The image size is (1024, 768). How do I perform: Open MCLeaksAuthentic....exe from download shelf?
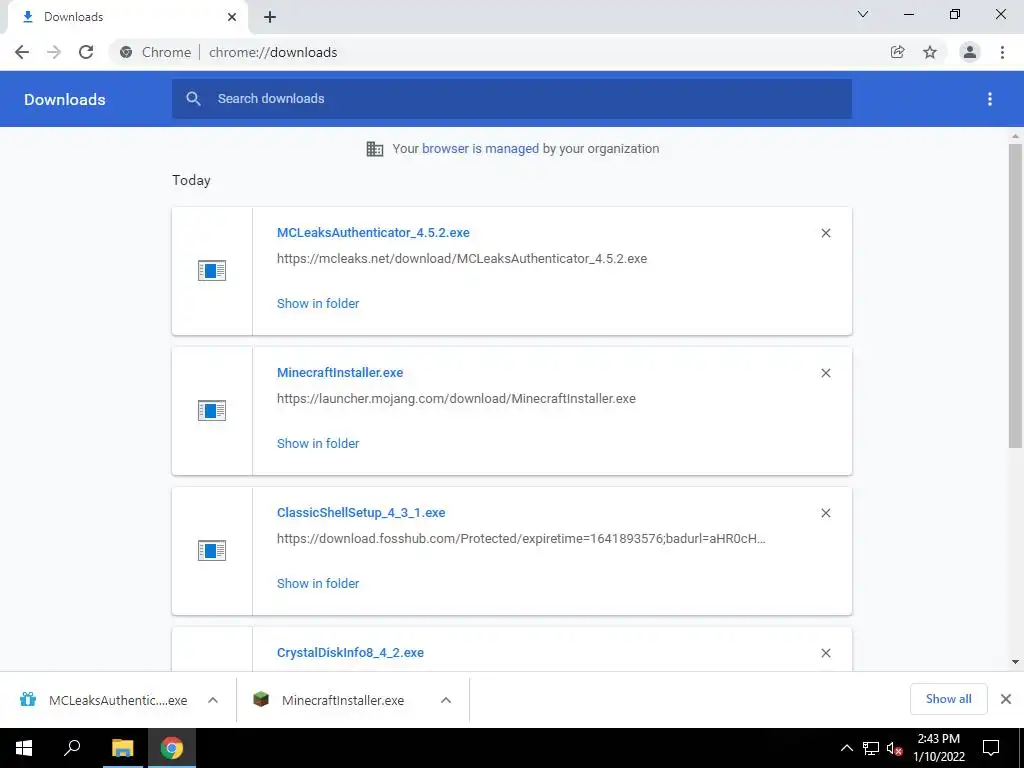pos(118,700)
